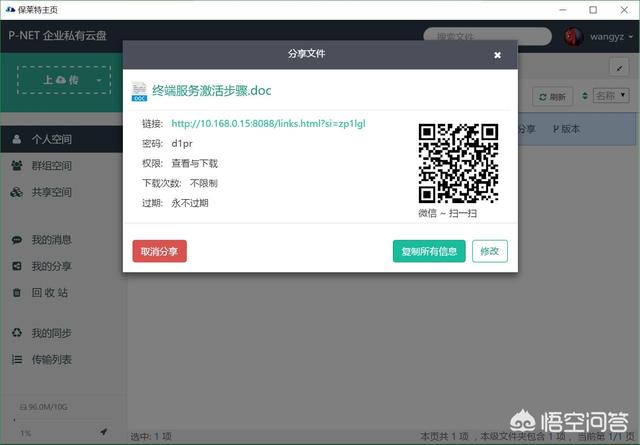Click the permission value 查看与下载
This screenshot has height=445, width=640.
click(x=195, y=163)
